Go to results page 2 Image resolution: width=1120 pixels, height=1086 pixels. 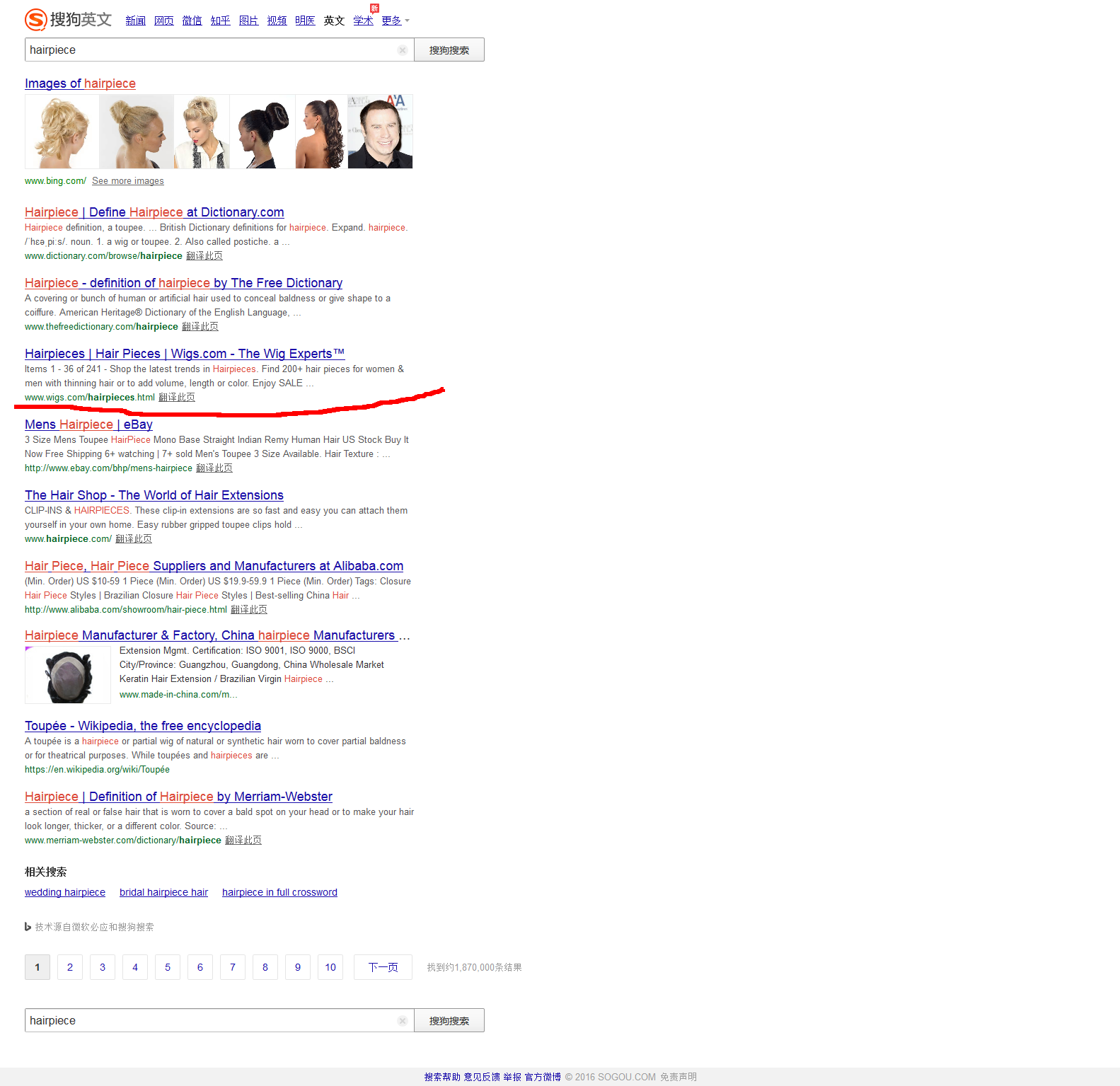tap(70, 967)
